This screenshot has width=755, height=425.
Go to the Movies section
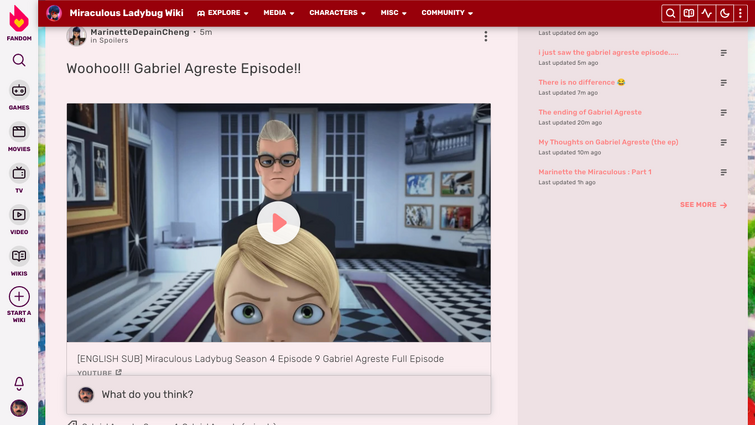coord(19,137)
